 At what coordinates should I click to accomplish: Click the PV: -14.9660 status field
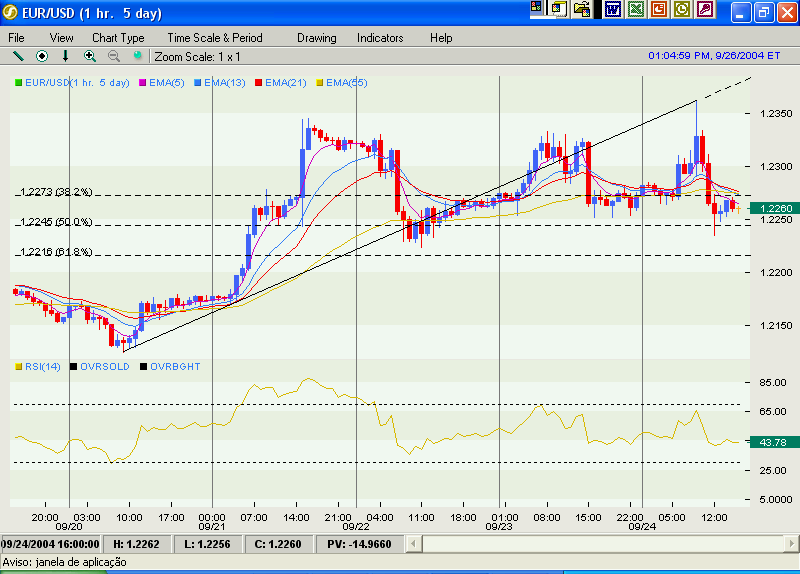click(360, 544)
